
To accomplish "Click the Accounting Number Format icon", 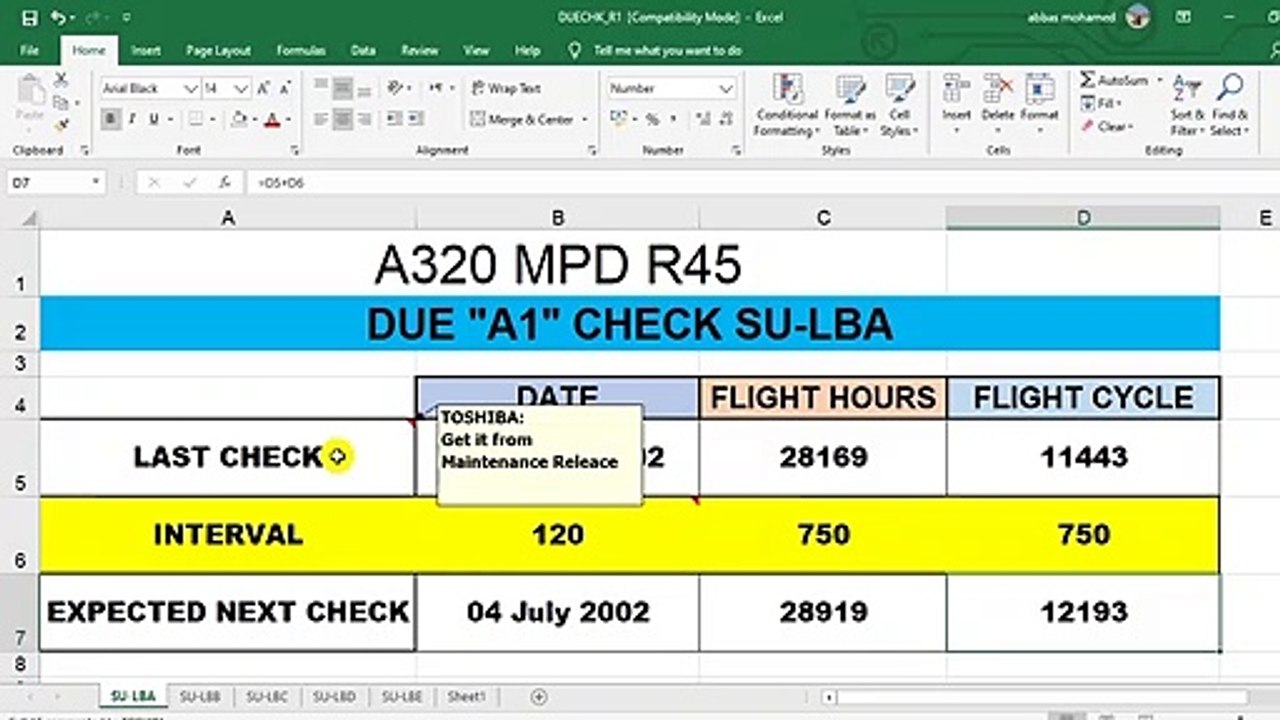I will (x=618, y=119).
